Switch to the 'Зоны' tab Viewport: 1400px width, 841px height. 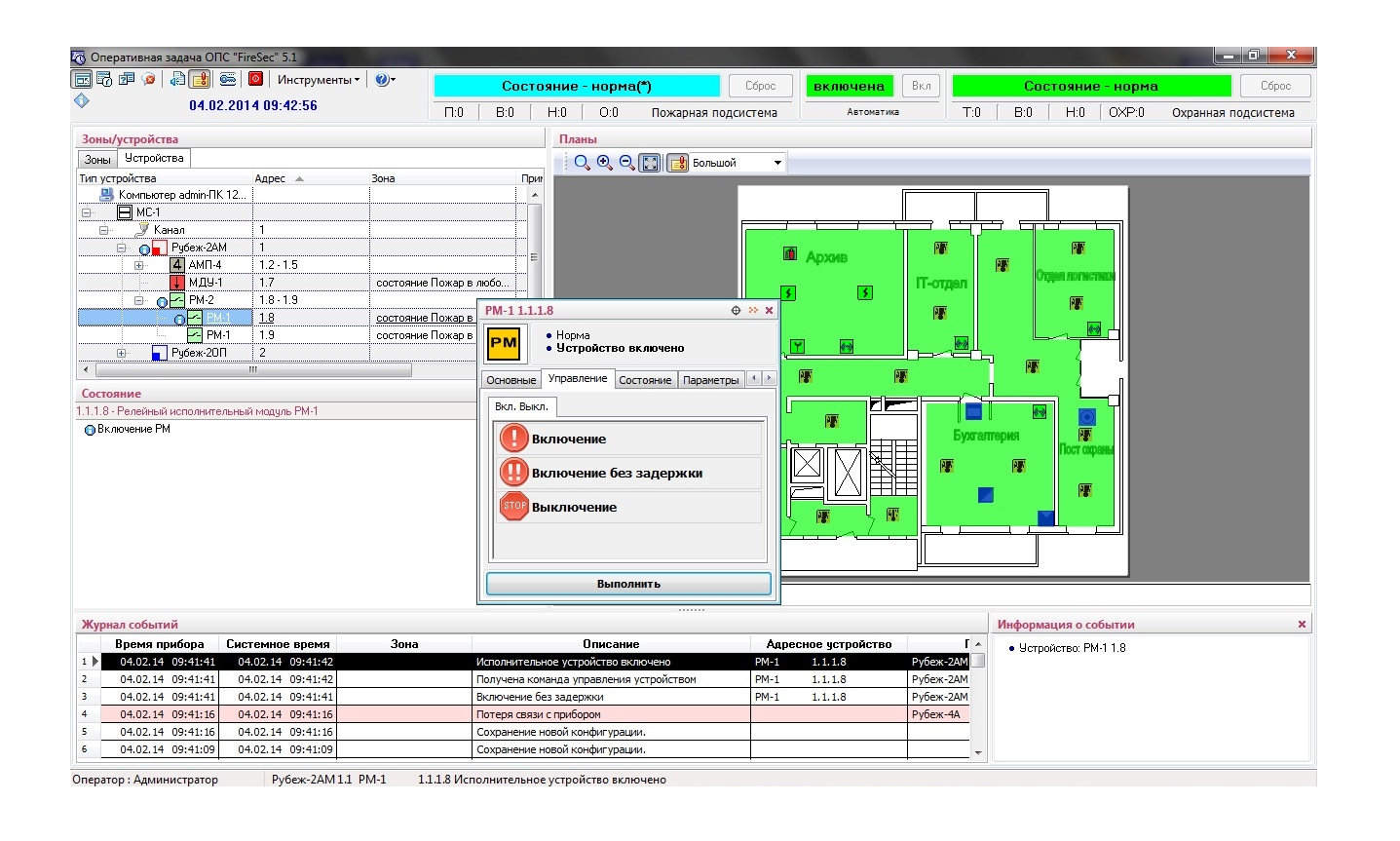(x=97, y=159)
